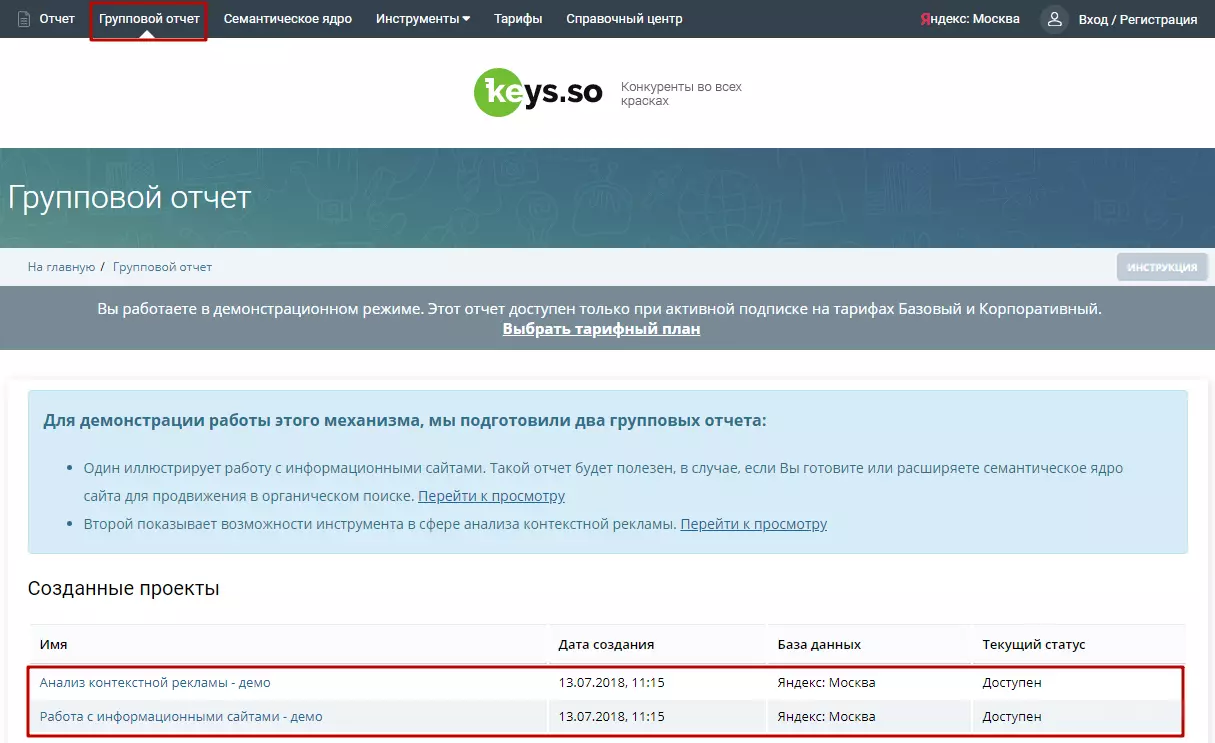Screen dimensions: 1215x743
Task: Change the Яндекс: Москва region selector
Action: tap(970, 19)
